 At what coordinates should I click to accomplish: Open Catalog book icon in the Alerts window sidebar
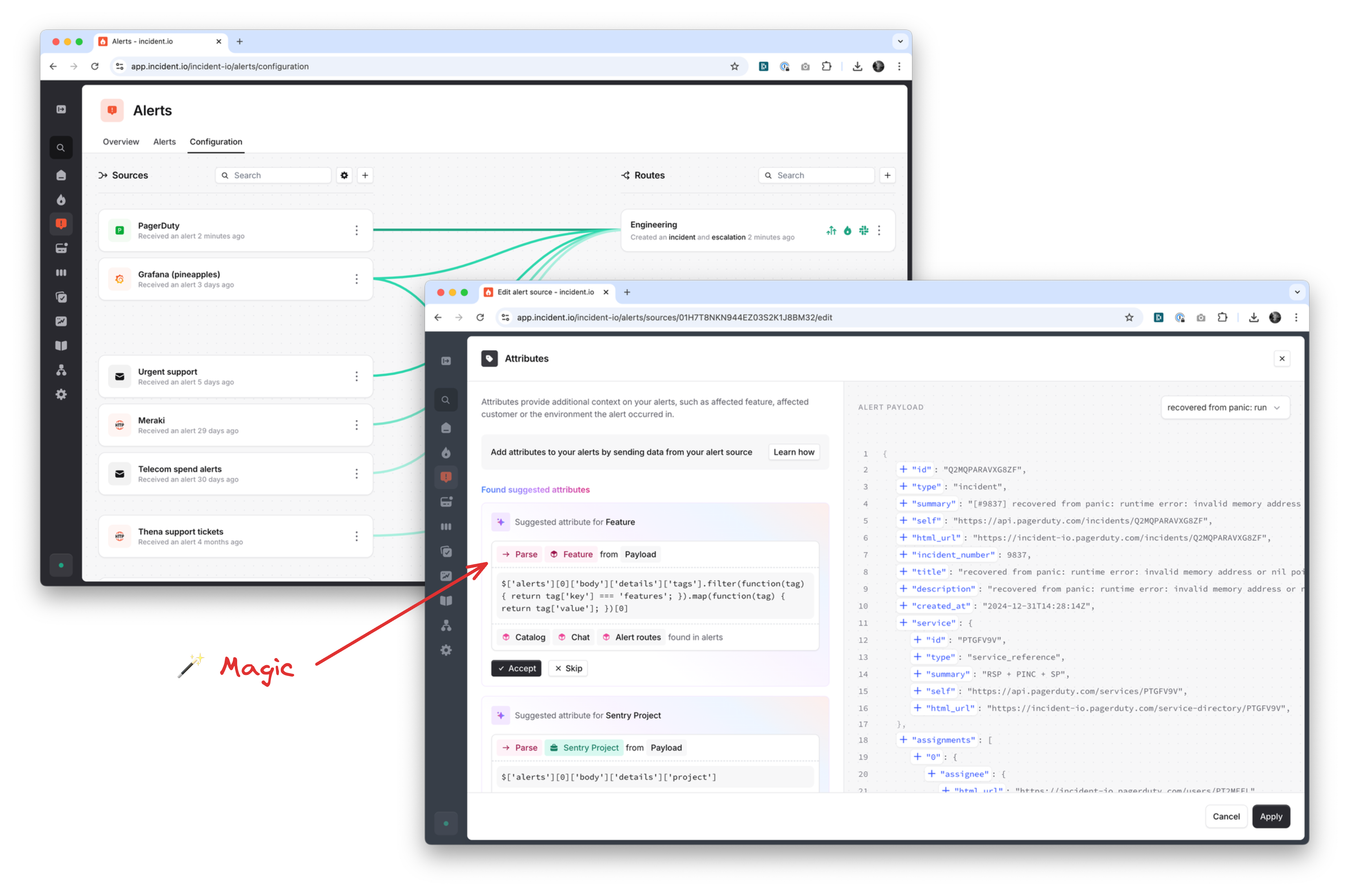click(x=61, y=346)
